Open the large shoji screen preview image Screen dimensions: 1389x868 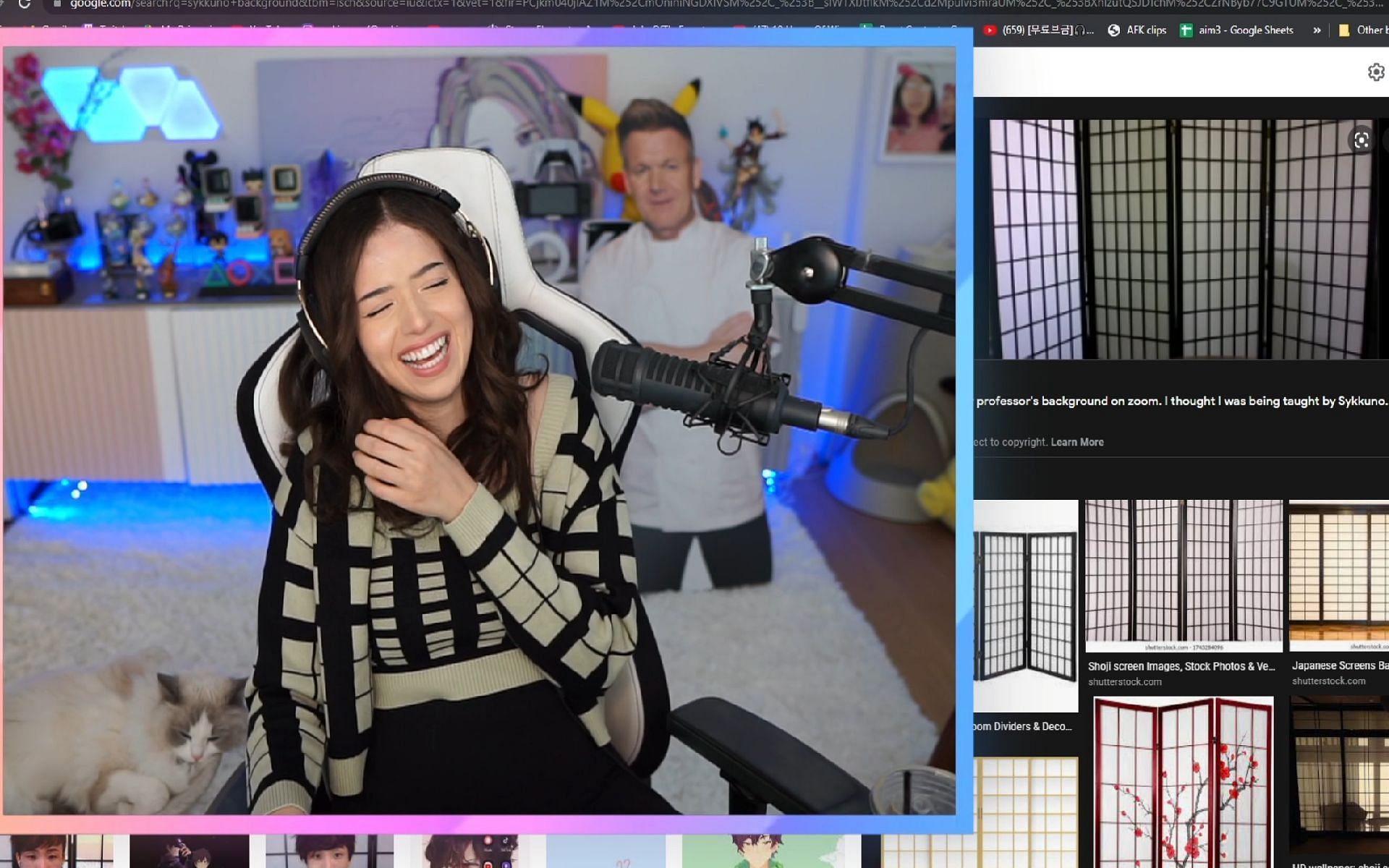1181,239
